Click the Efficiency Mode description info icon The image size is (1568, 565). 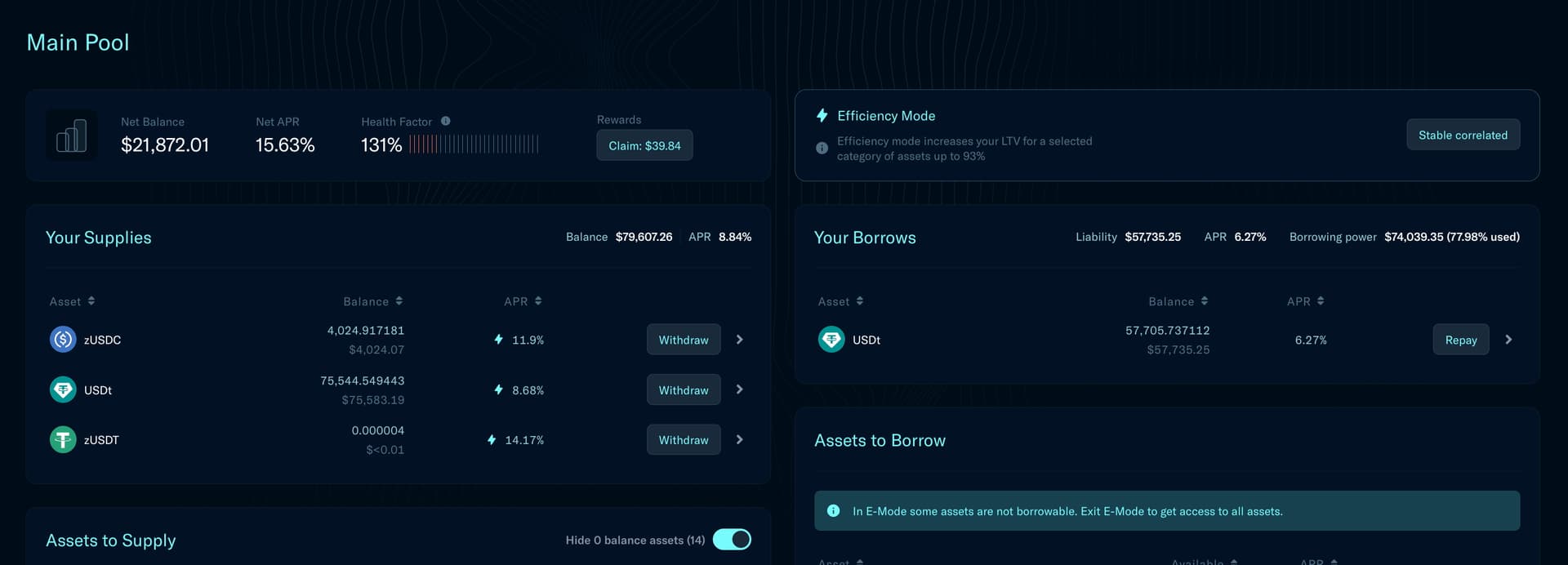[x=822, y=149]
